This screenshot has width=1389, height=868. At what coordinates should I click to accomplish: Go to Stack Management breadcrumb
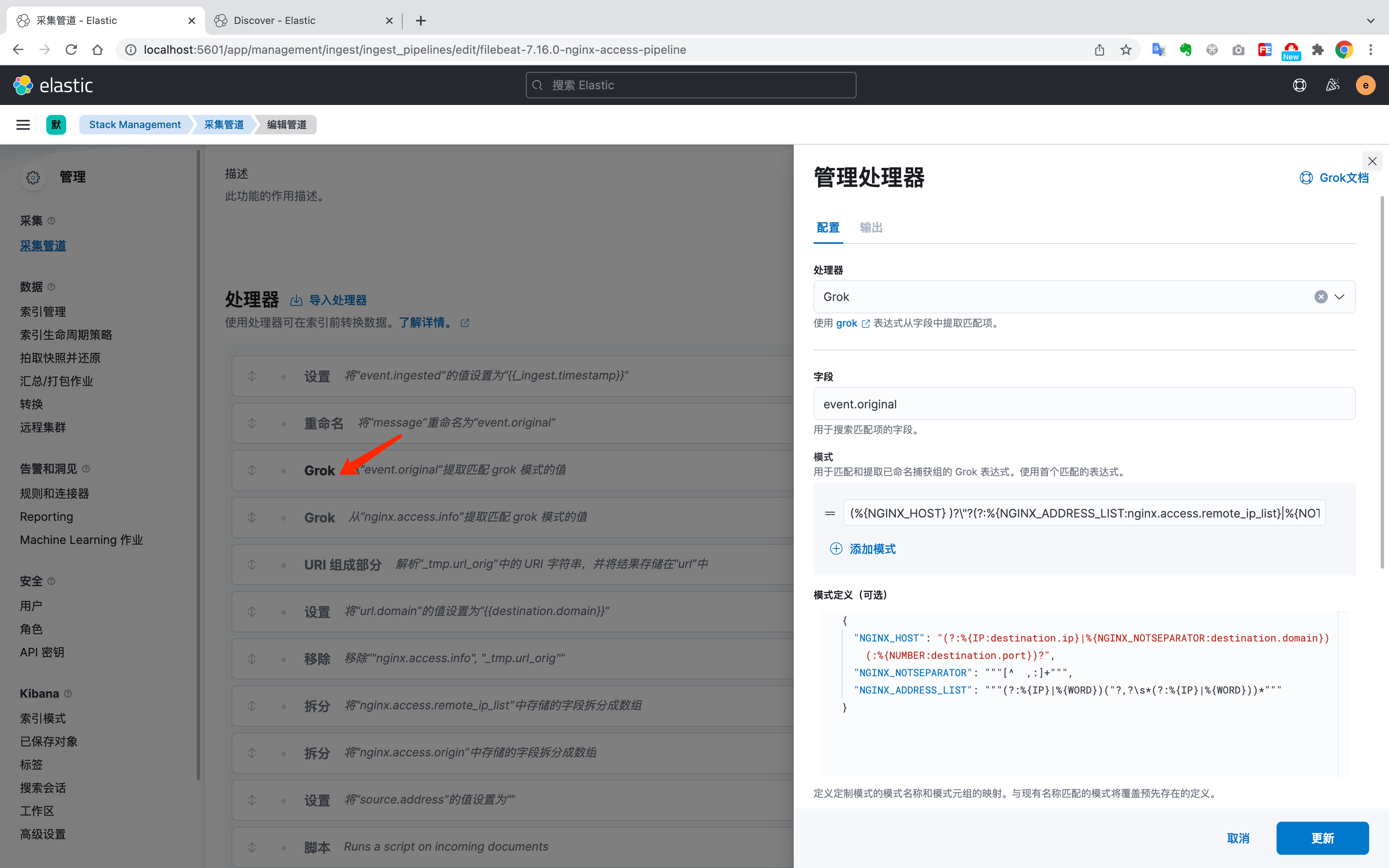pos(134,124)
